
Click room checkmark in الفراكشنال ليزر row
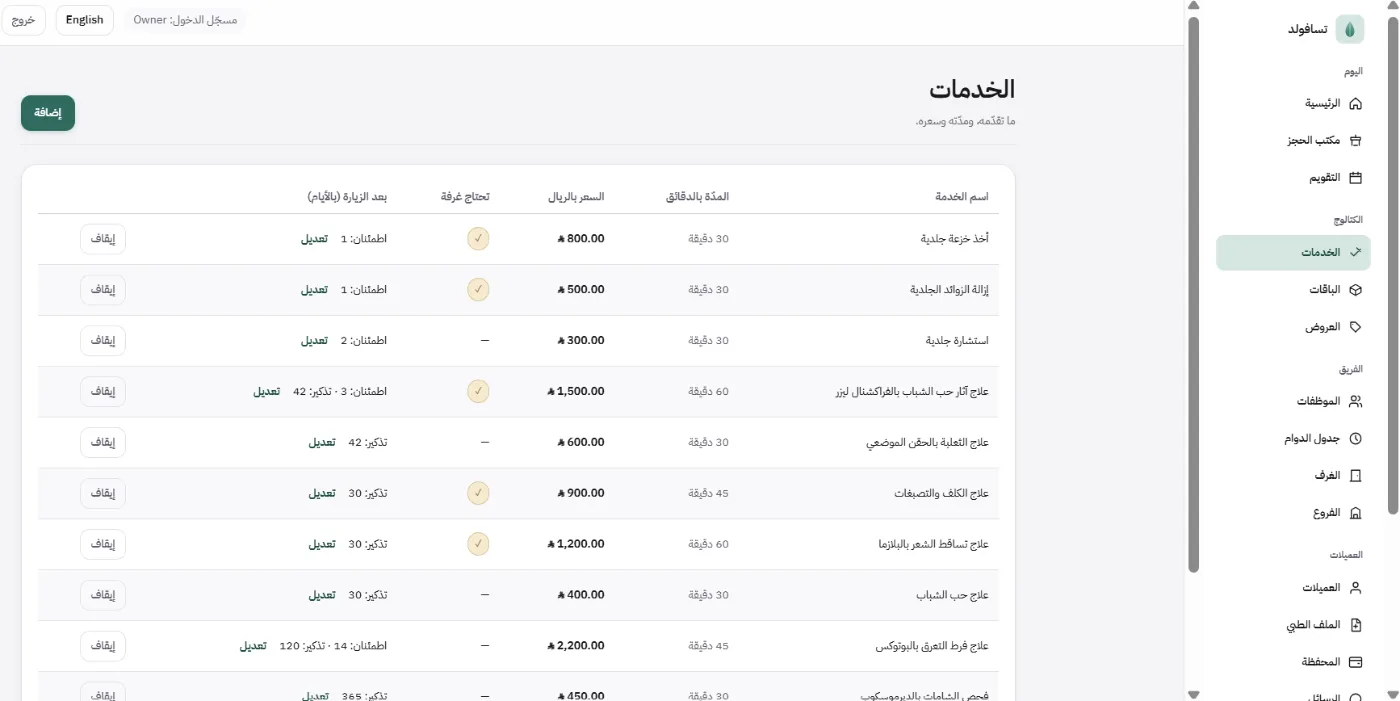pos(479,392)
